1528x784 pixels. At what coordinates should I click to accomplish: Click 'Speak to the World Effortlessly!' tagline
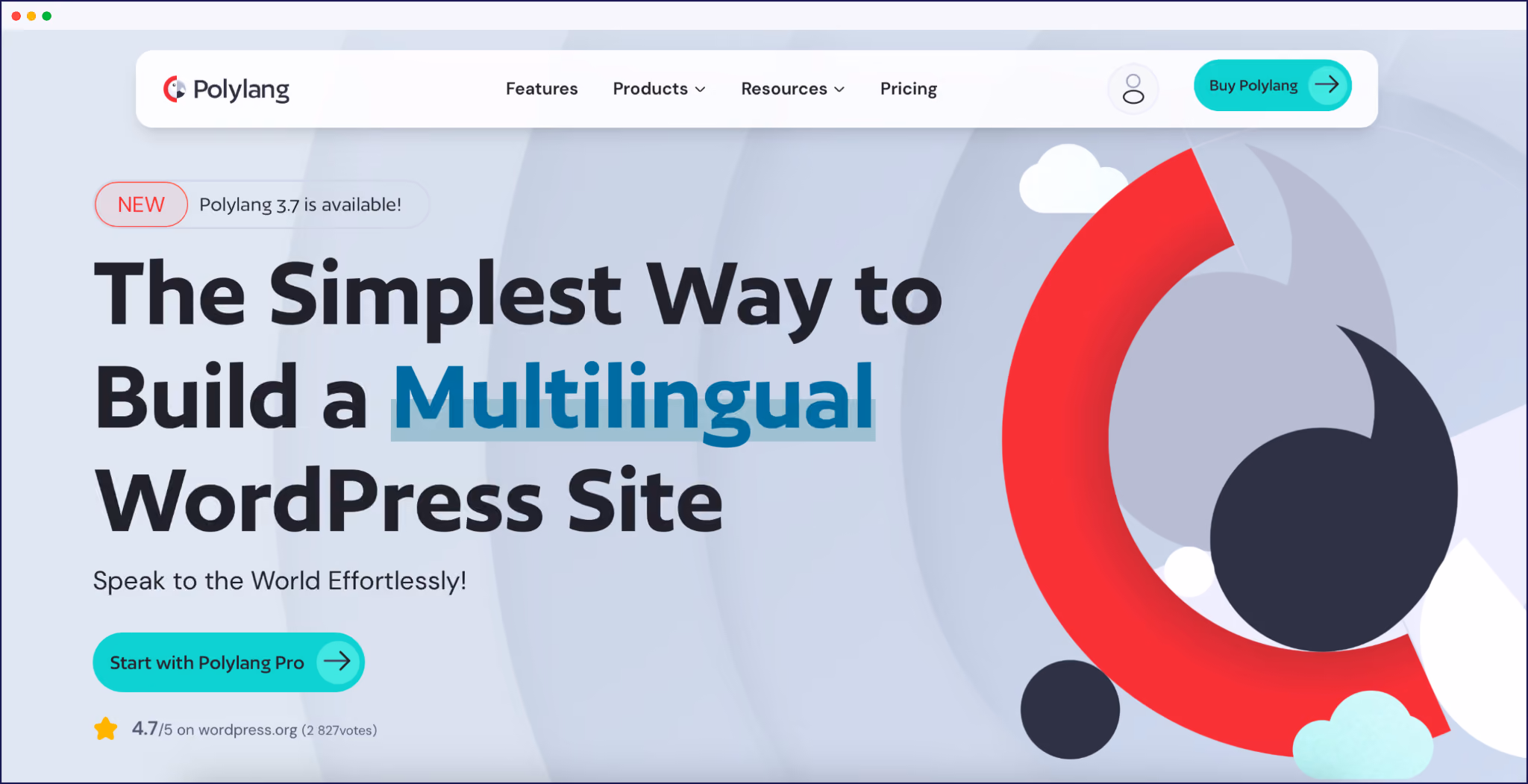pyautogui.click(x=280, y=580)
